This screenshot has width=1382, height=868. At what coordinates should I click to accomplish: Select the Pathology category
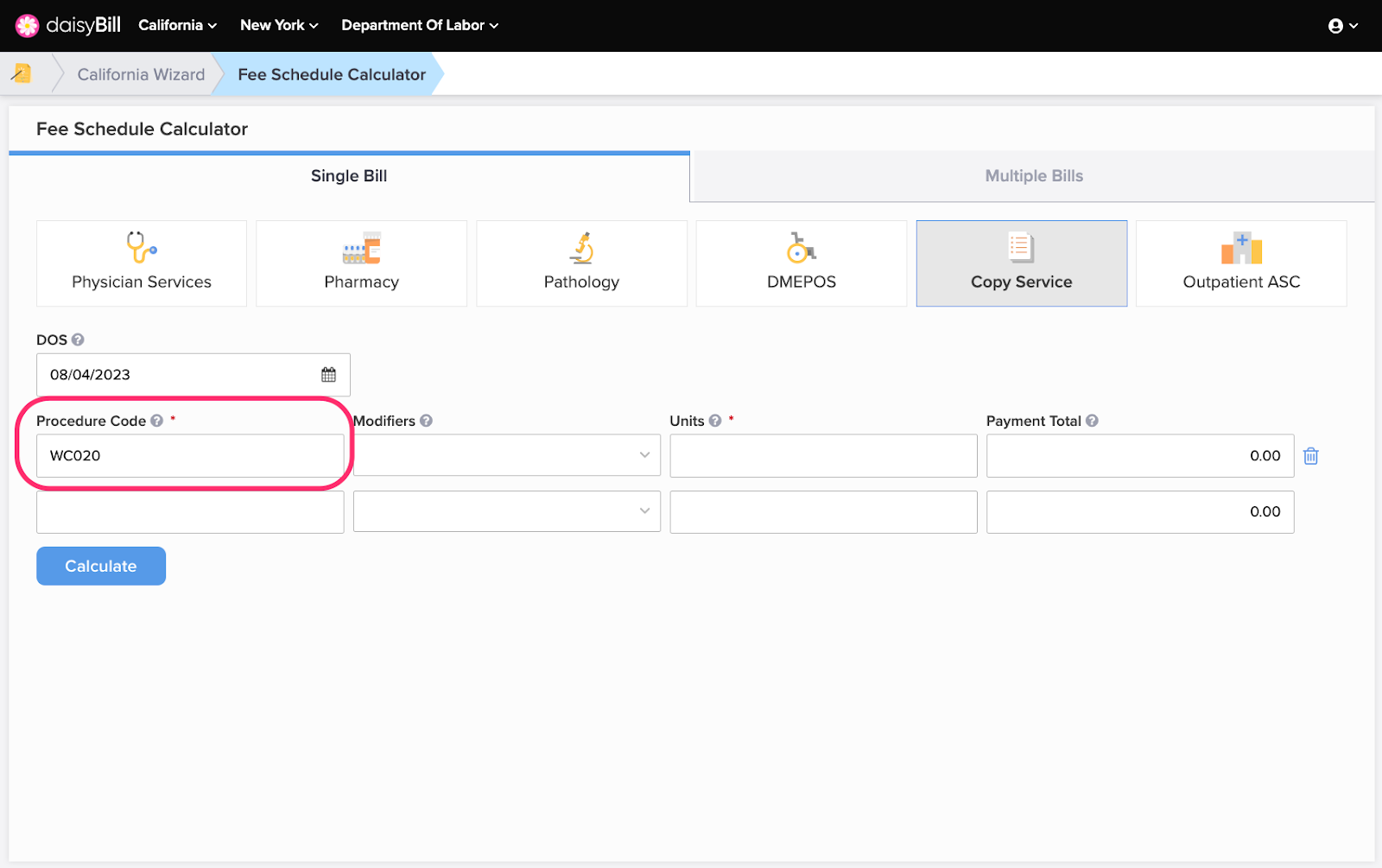click(581, 263)
